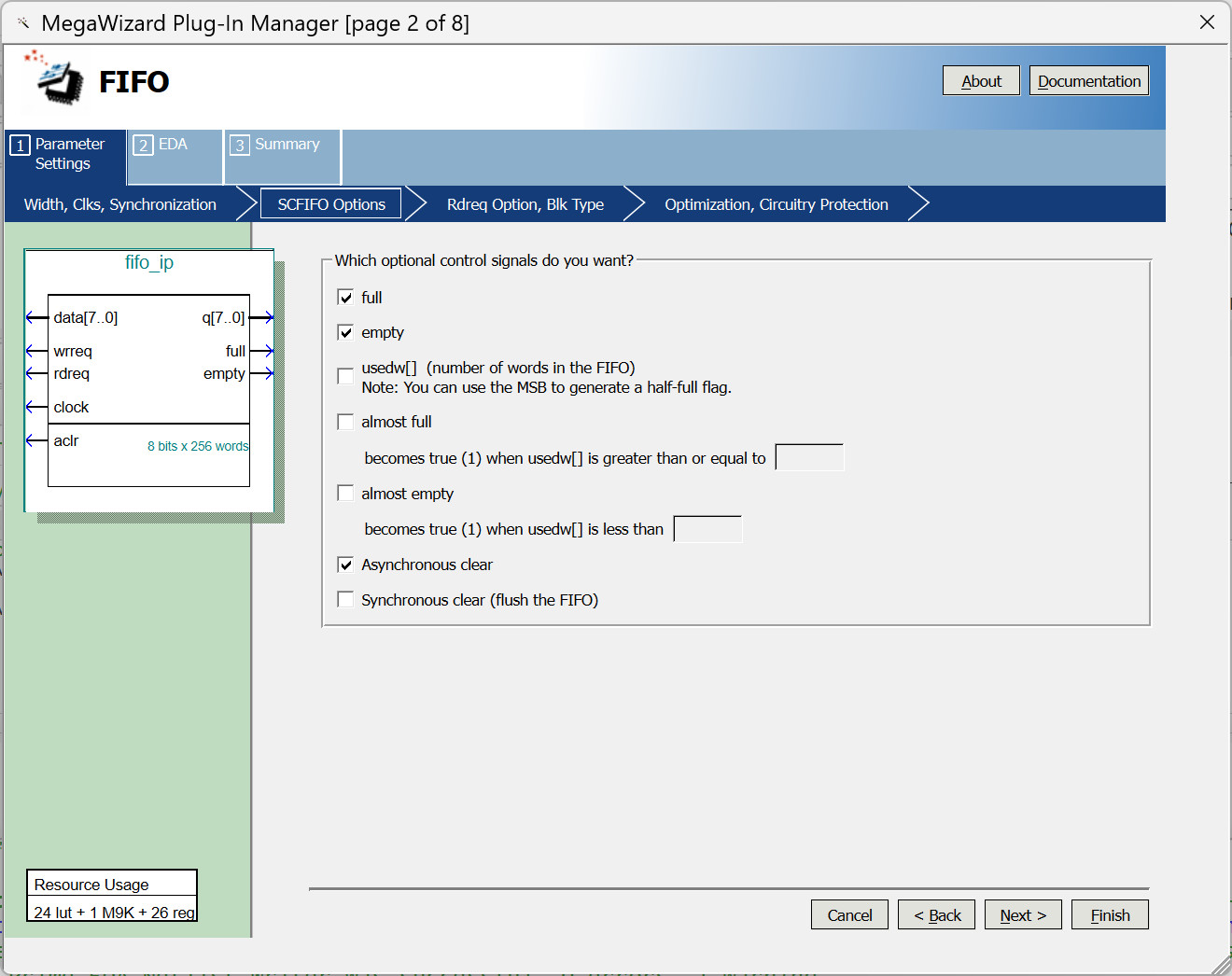Click the FIFO chip logo icon

(57, 78)
